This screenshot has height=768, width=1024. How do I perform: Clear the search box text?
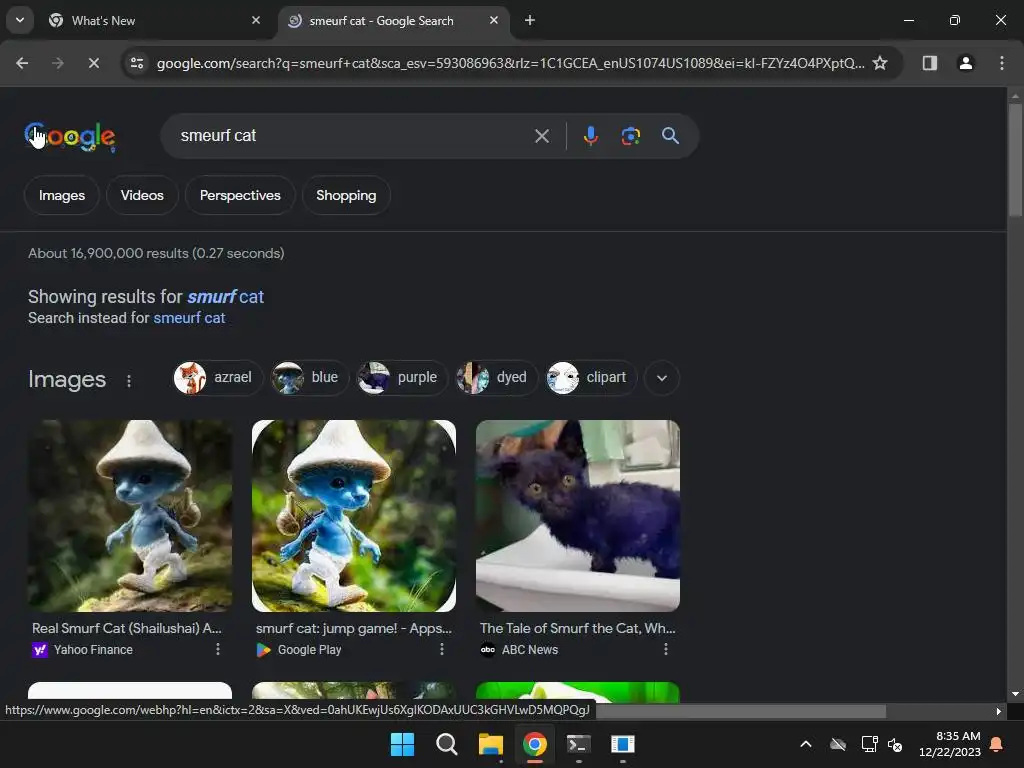541,136
